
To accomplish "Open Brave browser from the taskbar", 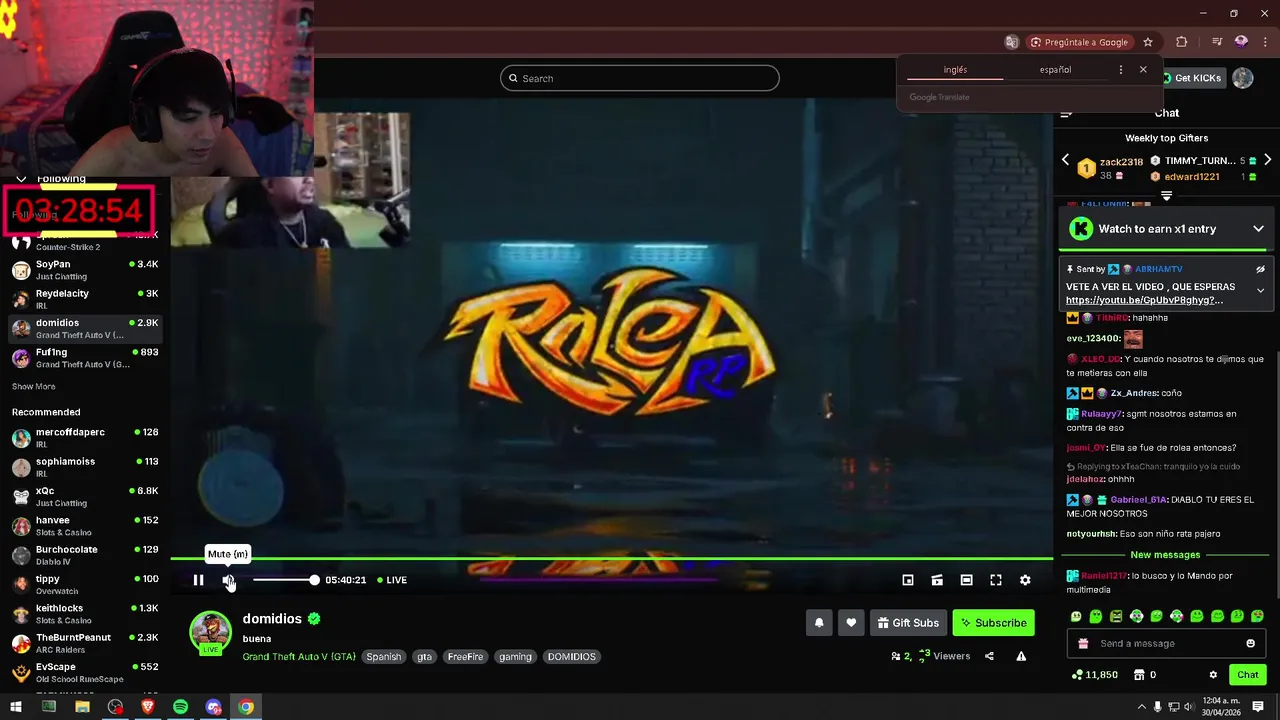I will click(x=148, y=707).
